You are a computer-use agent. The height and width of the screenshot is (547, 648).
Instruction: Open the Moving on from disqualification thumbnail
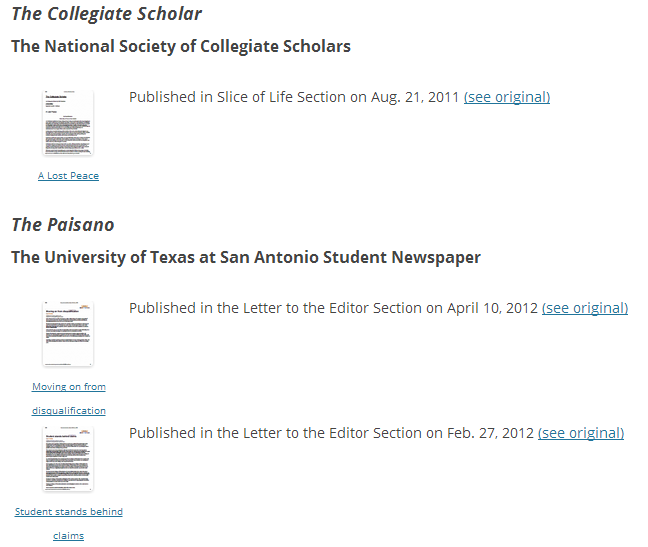tap(68, 333)
